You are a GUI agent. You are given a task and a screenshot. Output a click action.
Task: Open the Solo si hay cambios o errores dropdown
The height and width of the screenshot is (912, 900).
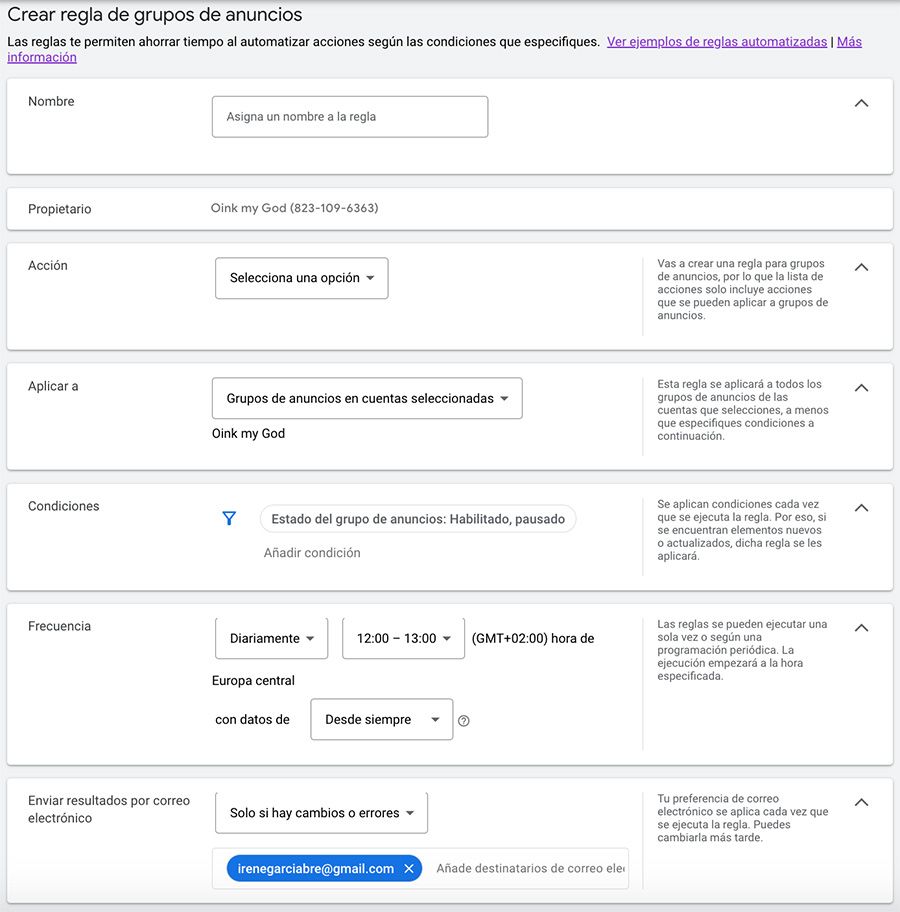(320, 813)
